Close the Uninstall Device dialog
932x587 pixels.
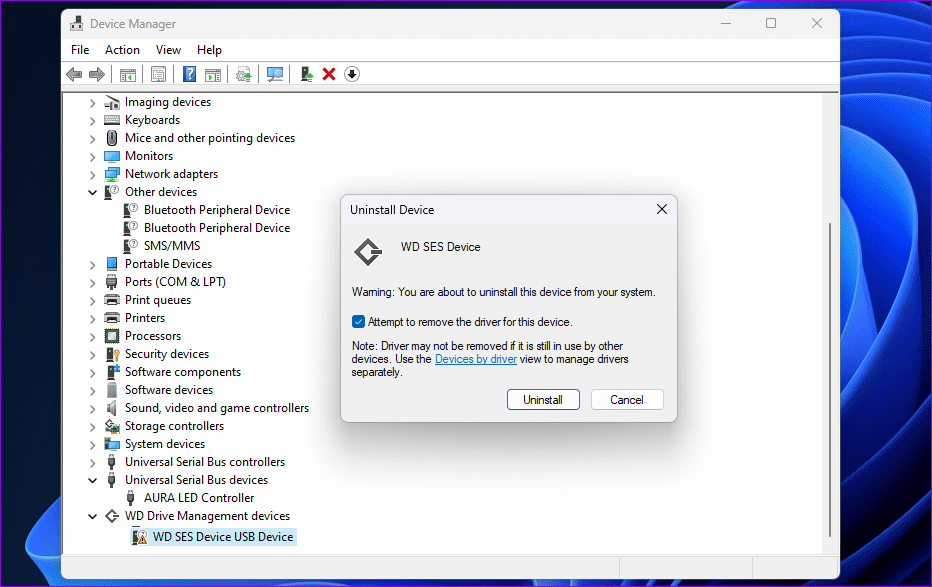pos(662,209)
